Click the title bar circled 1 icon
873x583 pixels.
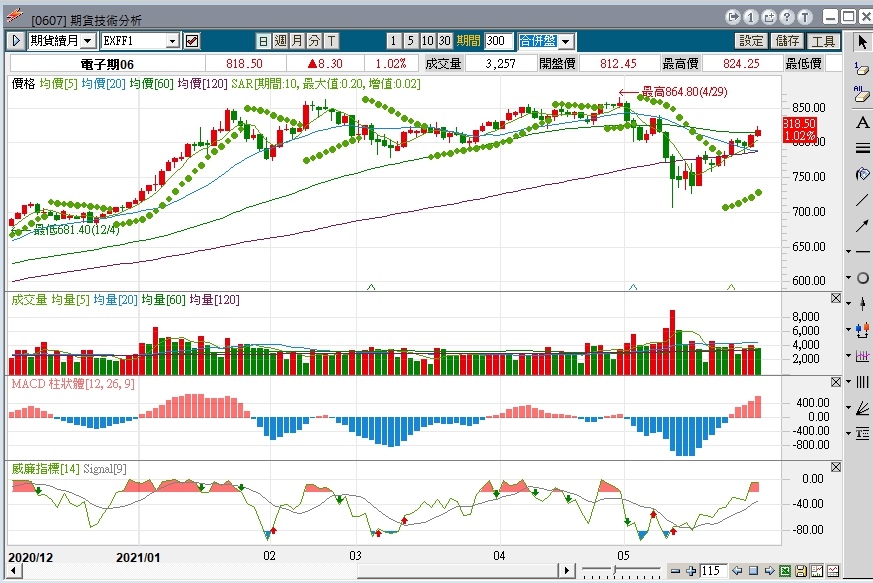[751, 17]
